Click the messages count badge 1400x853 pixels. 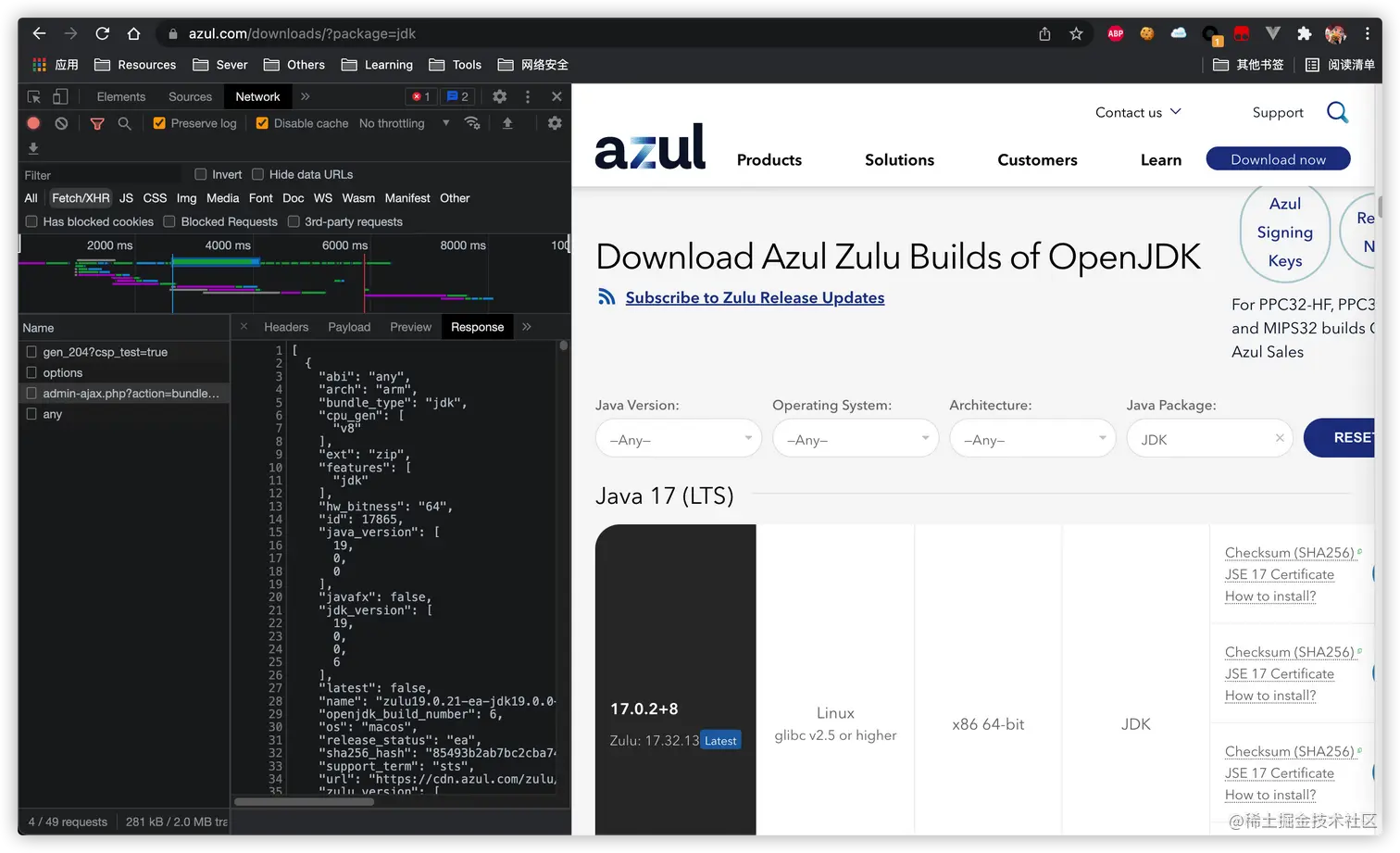tap(457, 96)
